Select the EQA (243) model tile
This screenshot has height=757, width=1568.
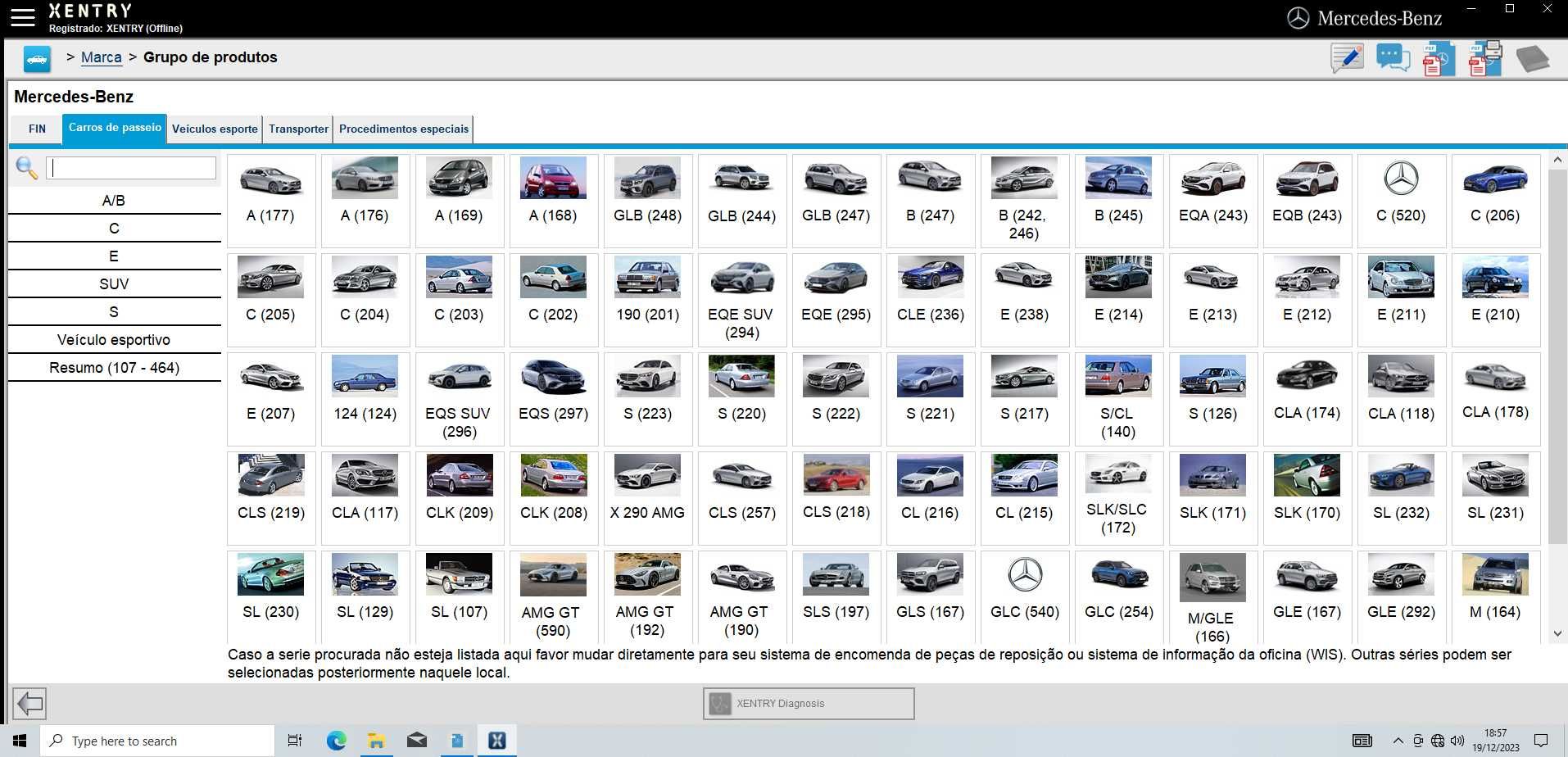[1213, 201]
